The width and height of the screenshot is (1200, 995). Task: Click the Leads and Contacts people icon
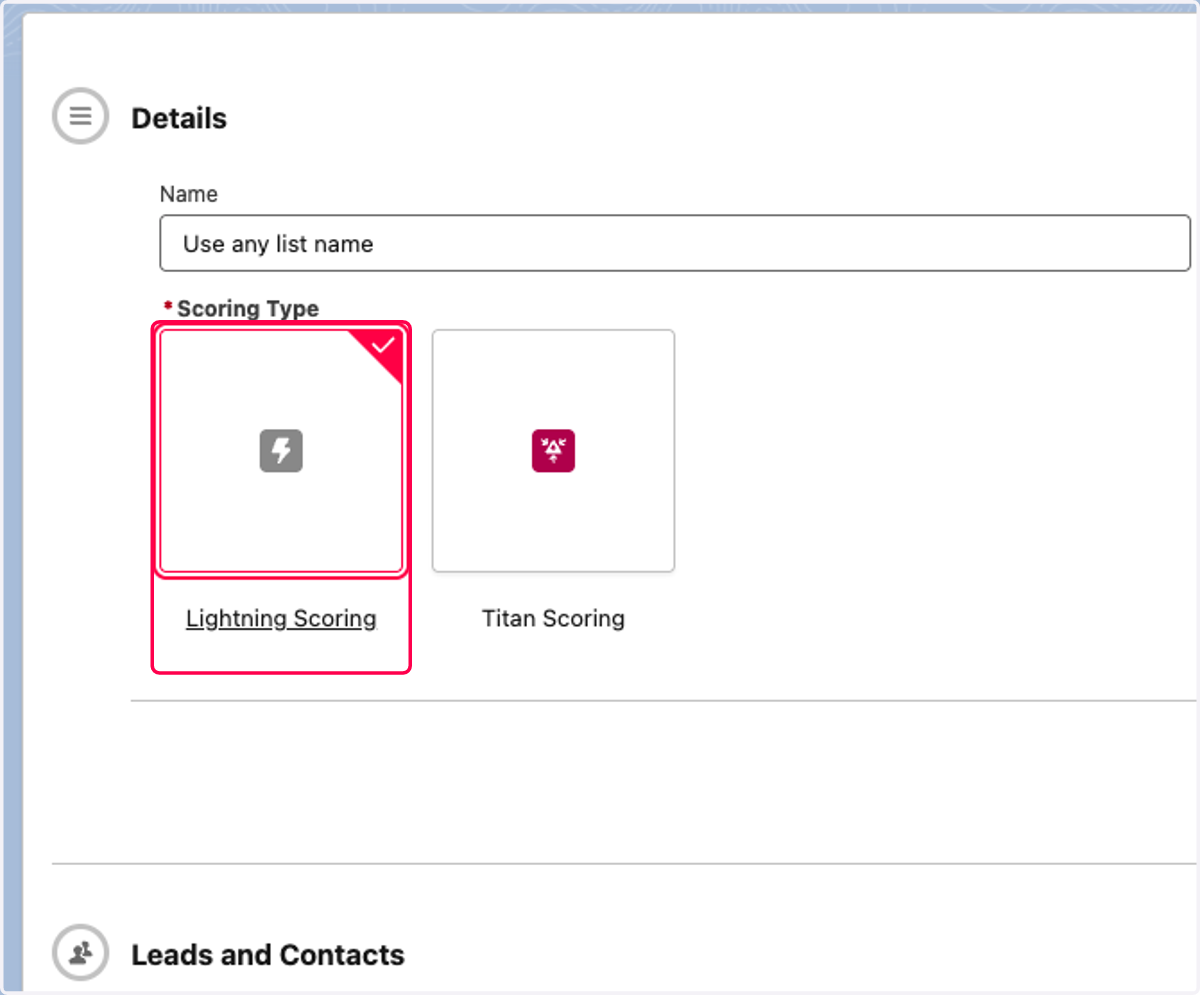pos(80,953)
